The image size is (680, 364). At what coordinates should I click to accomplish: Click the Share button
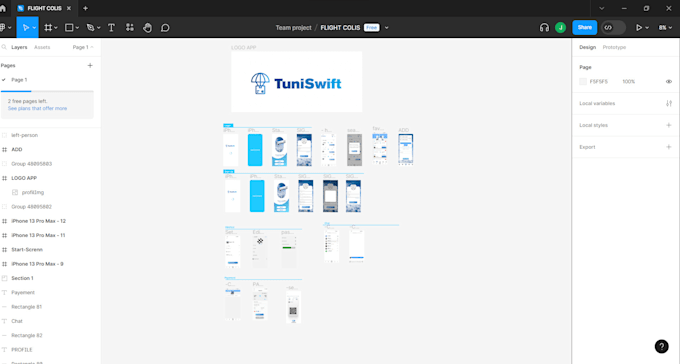[x=585, y=28]
